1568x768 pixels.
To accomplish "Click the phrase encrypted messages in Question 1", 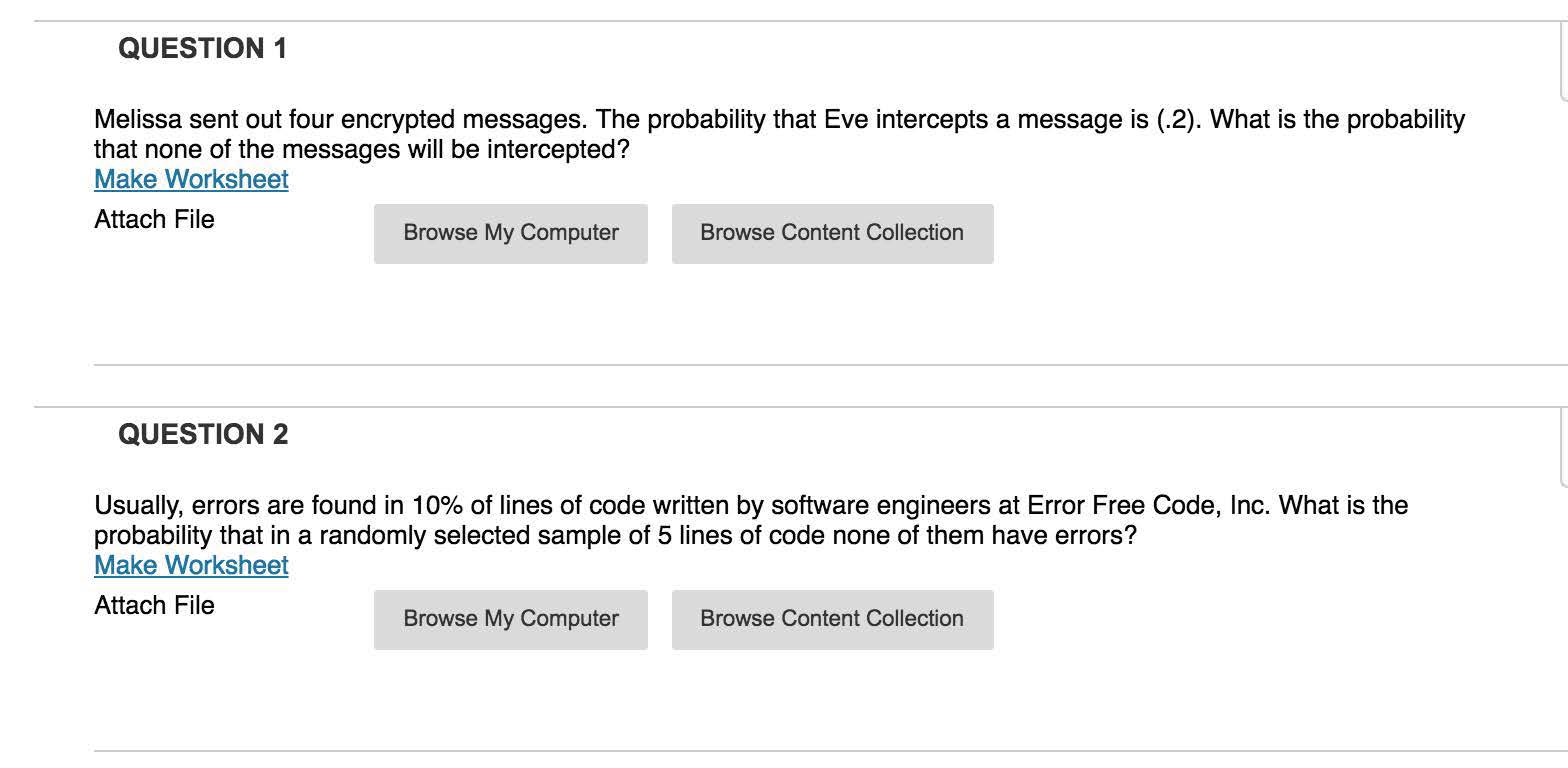I will point(463,120).
